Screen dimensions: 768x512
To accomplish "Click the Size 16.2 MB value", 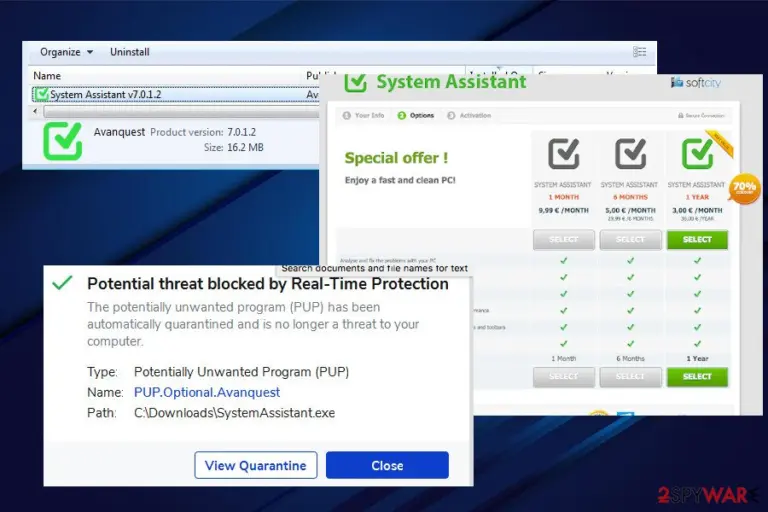I will 245,147.
